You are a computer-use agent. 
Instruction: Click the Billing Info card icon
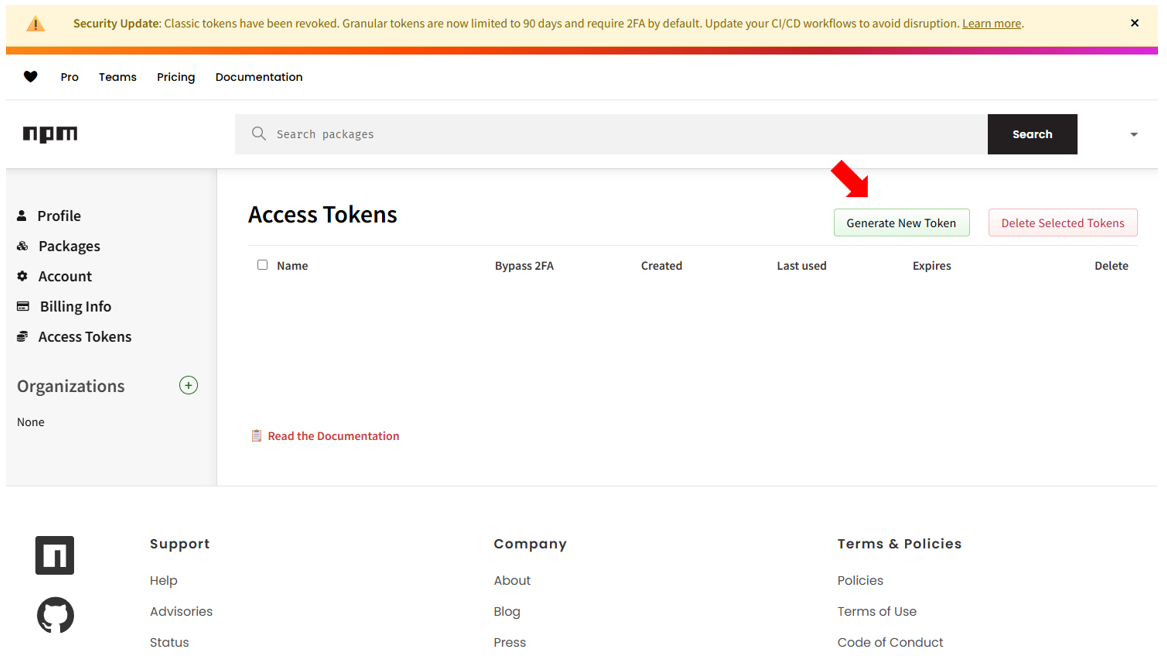pyautogui.click(x=23, y=307)
